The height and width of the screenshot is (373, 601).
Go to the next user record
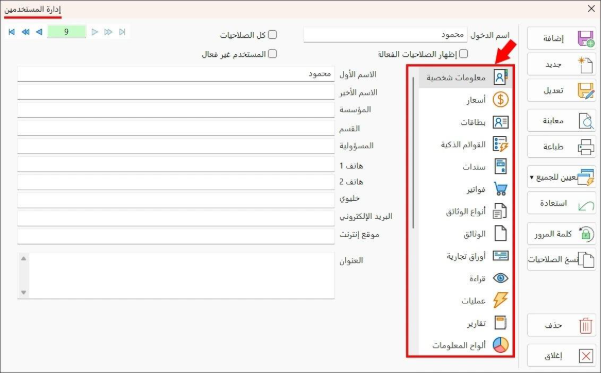95,32
